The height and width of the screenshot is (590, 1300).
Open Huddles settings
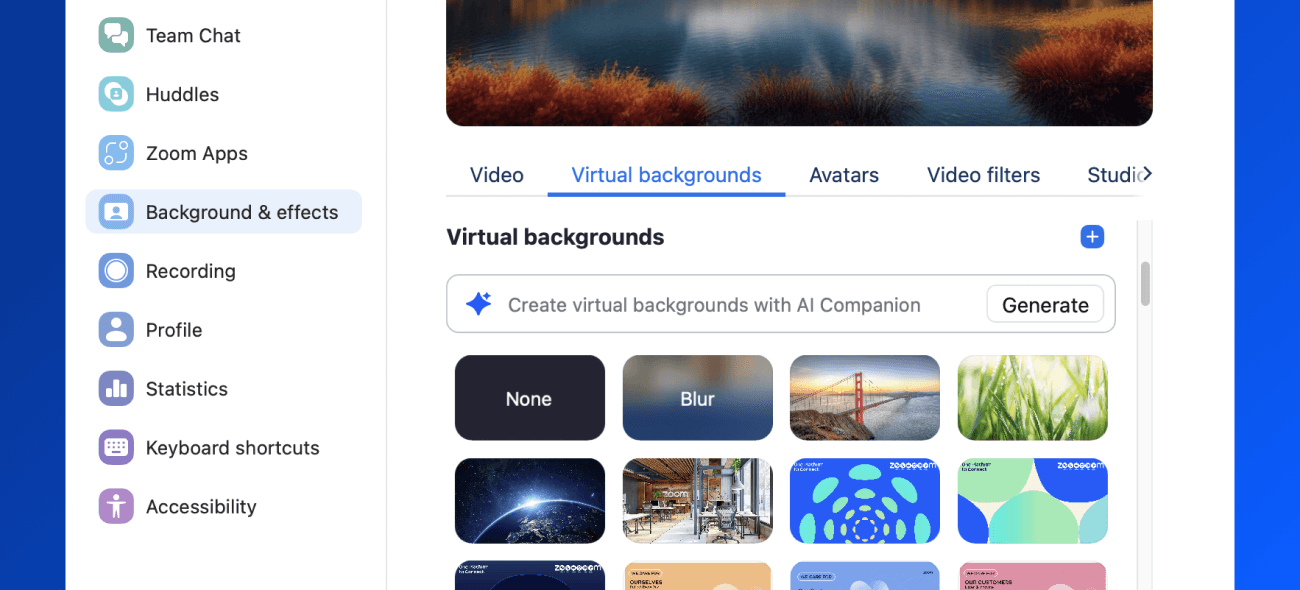(223, 94)
